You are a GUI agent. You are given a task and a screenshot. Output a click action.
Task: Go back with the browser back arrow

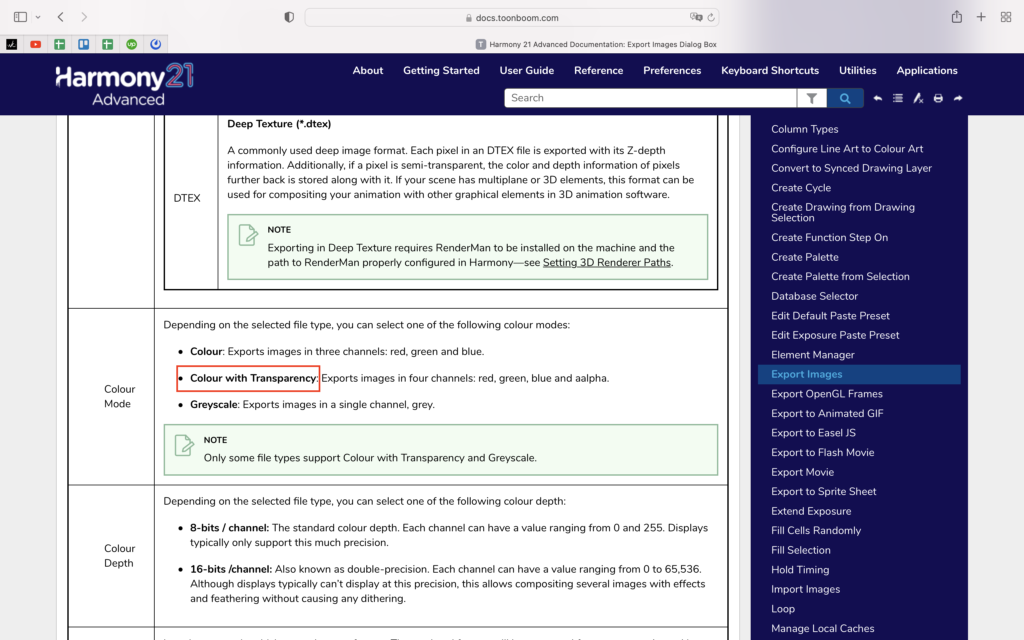[61, 17]
